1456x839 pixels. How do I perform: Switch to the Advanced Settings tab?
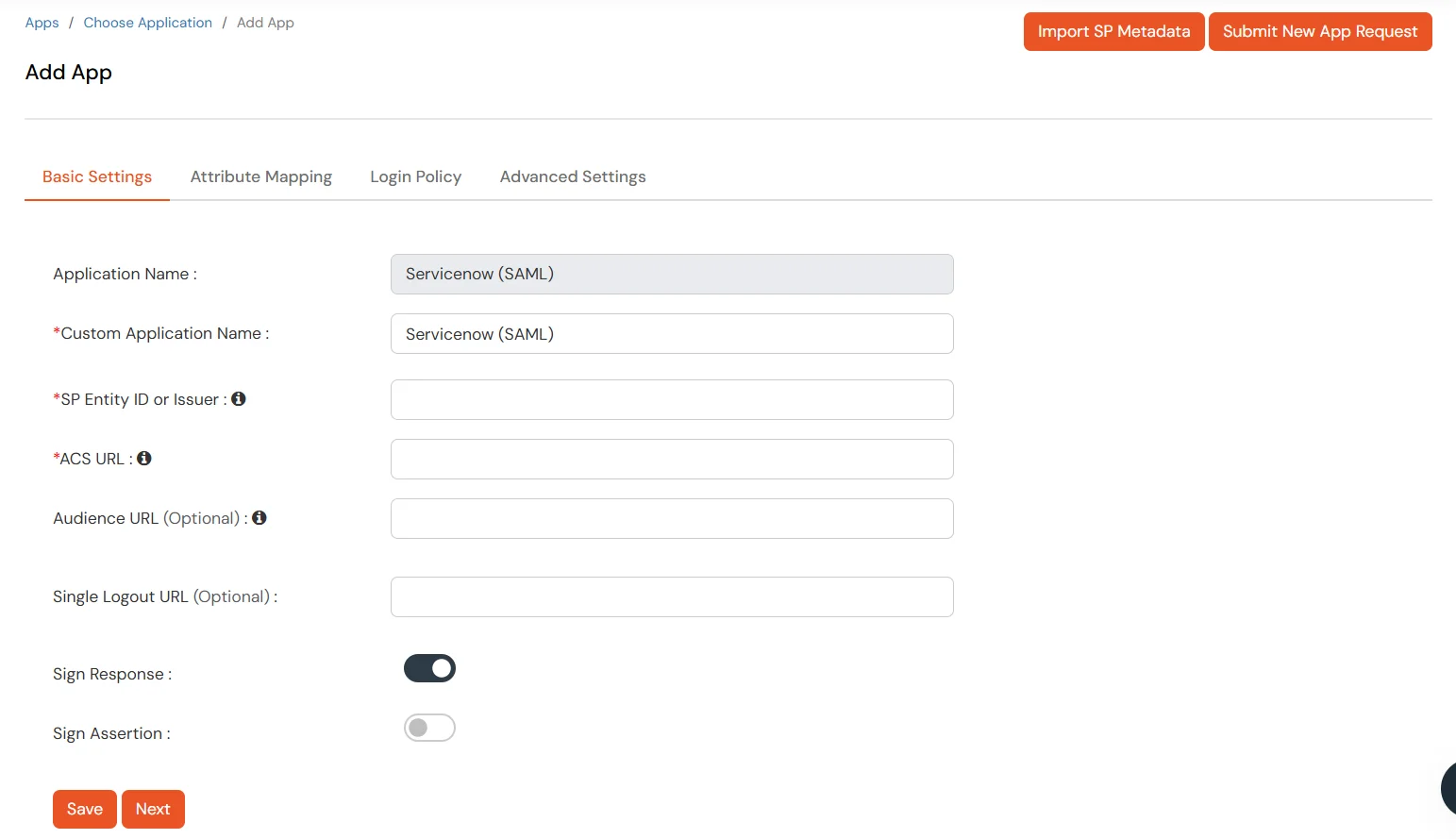tap(572, 176)
